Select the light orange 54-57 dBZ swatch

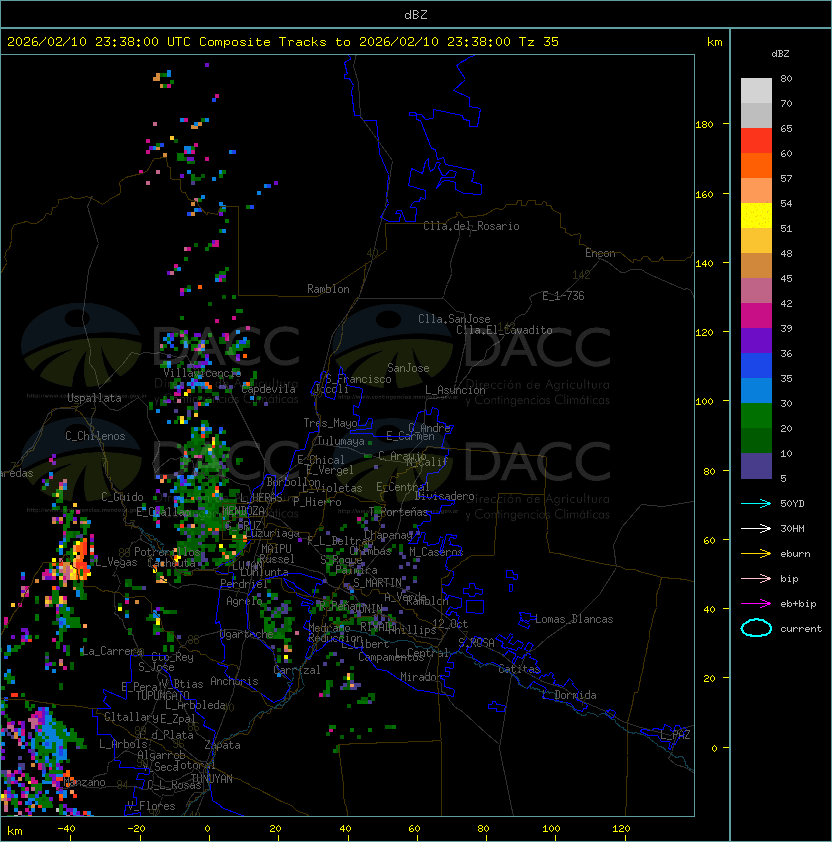pos(756,191)
